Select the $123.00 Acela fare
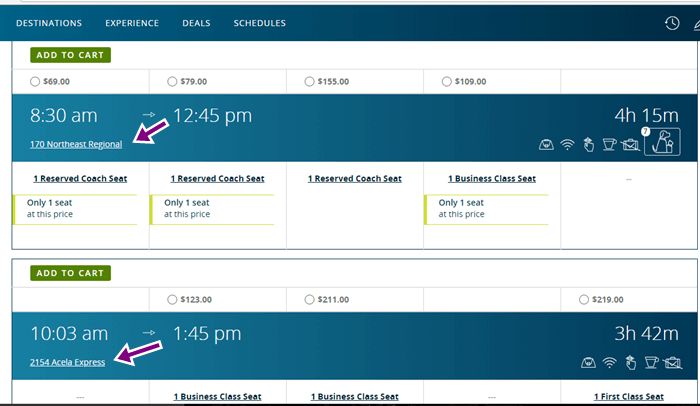The width and height of the screenshot is (700, 406). click(172, 299)
